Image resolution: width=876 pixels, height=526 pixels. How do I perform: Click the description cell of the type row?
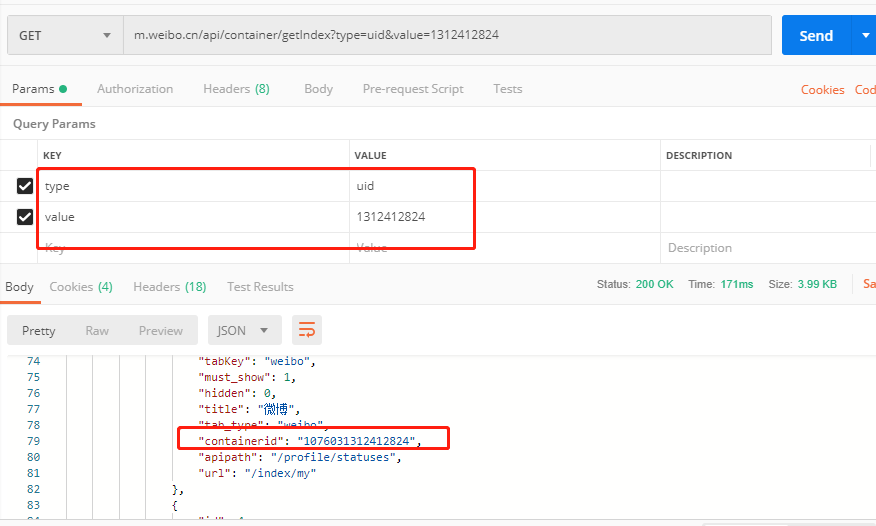click(768, 186)
